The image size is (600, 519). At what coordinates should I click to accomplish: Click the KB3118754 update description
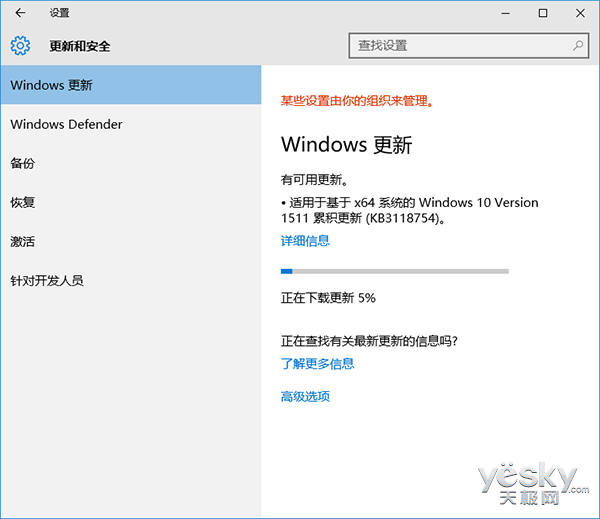point(409,210)
